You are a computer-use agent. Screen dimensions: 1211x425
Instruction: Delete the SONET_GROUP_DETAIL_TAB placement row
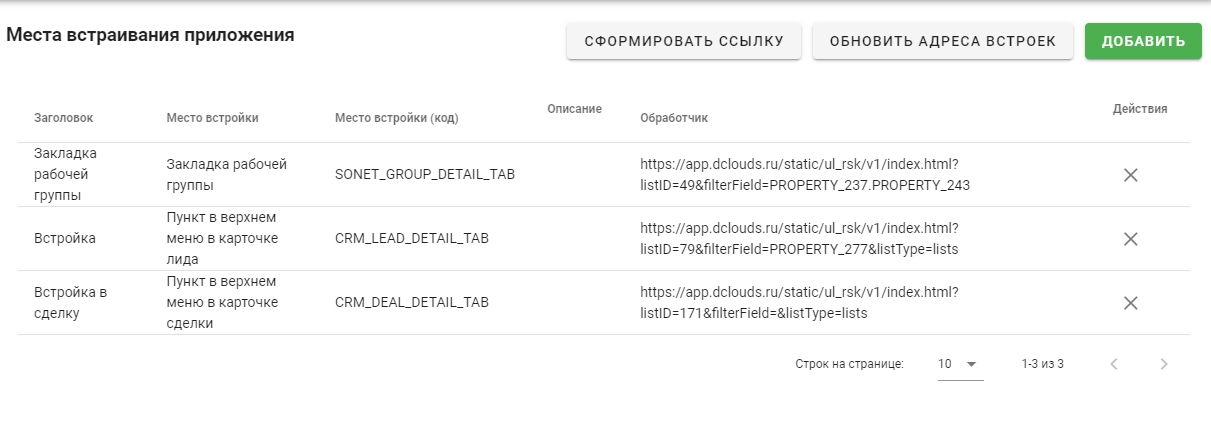[x=1131, y=175]
